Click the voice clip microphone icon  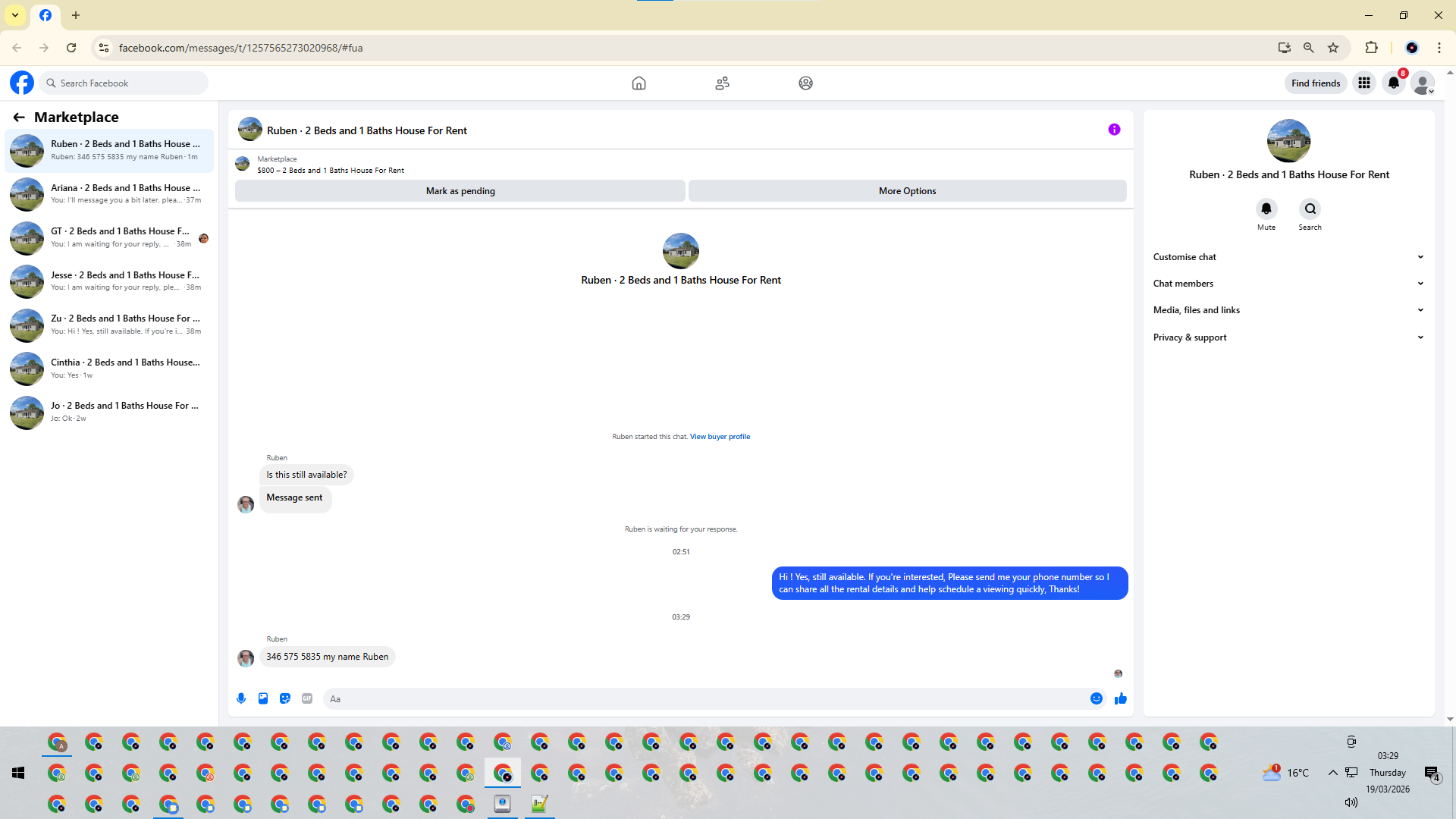(241, 698)
